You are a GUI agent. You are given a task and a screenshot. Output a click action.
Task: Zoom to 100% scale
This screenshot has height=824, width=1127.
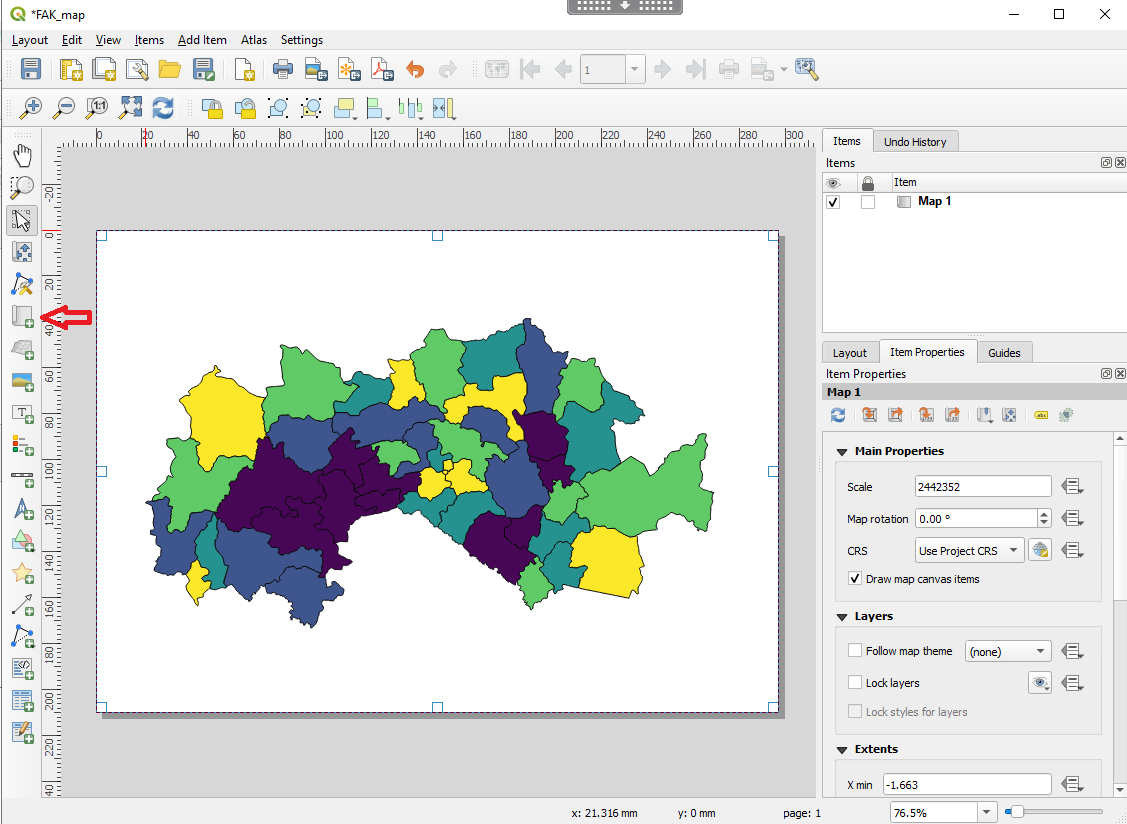click(x=97, y=109)
